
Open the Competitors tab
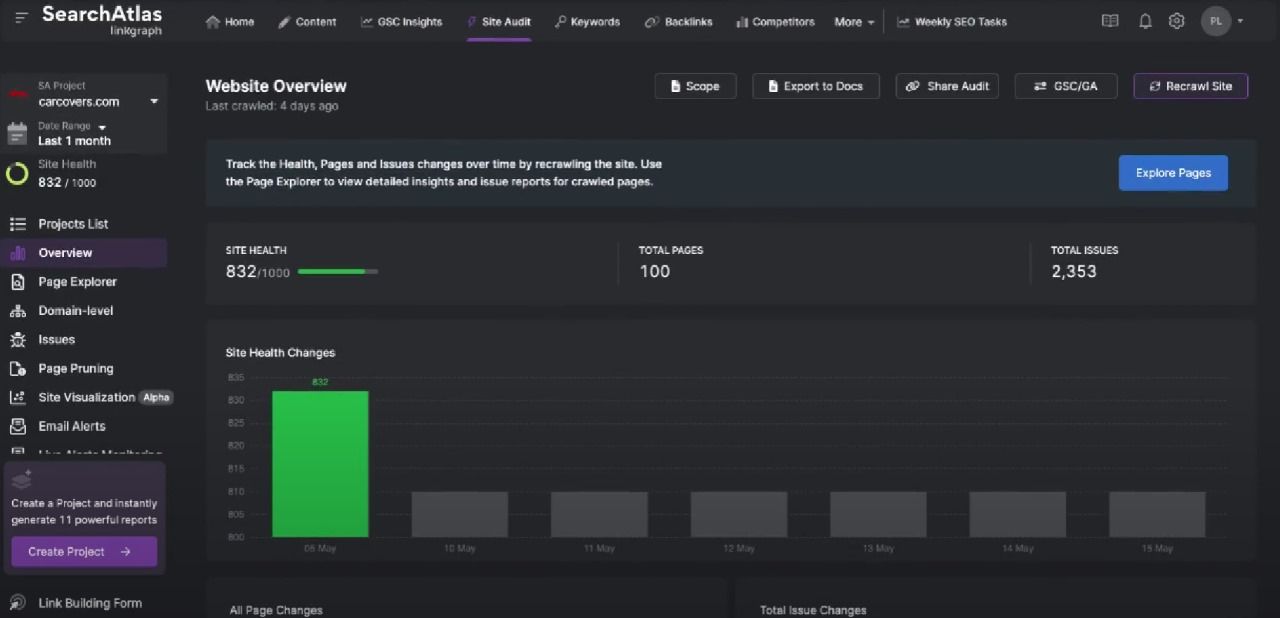775,22
